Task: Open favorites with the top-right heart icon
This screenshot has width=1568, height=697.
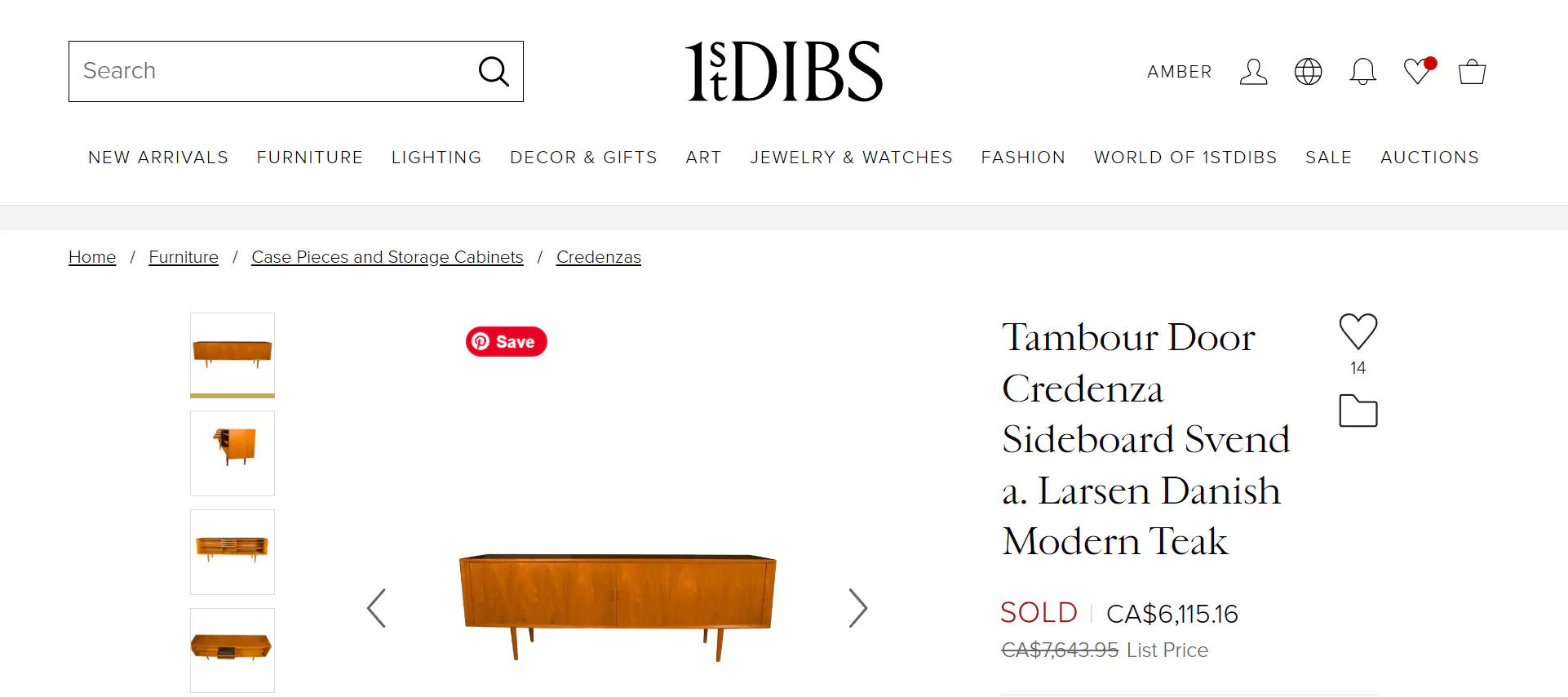Action: click(1417, 72)
